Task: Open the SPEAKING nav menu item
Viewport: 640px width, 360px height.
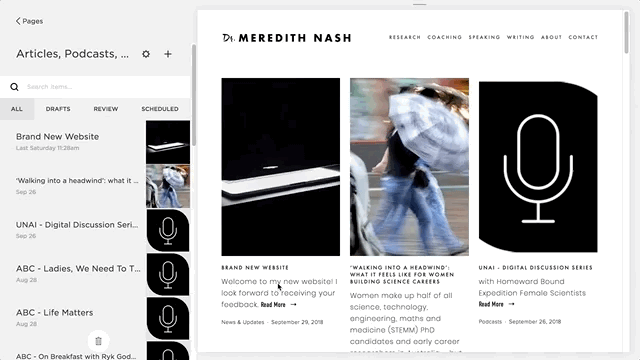Action: pyautogui.click(x=484, y=37)
